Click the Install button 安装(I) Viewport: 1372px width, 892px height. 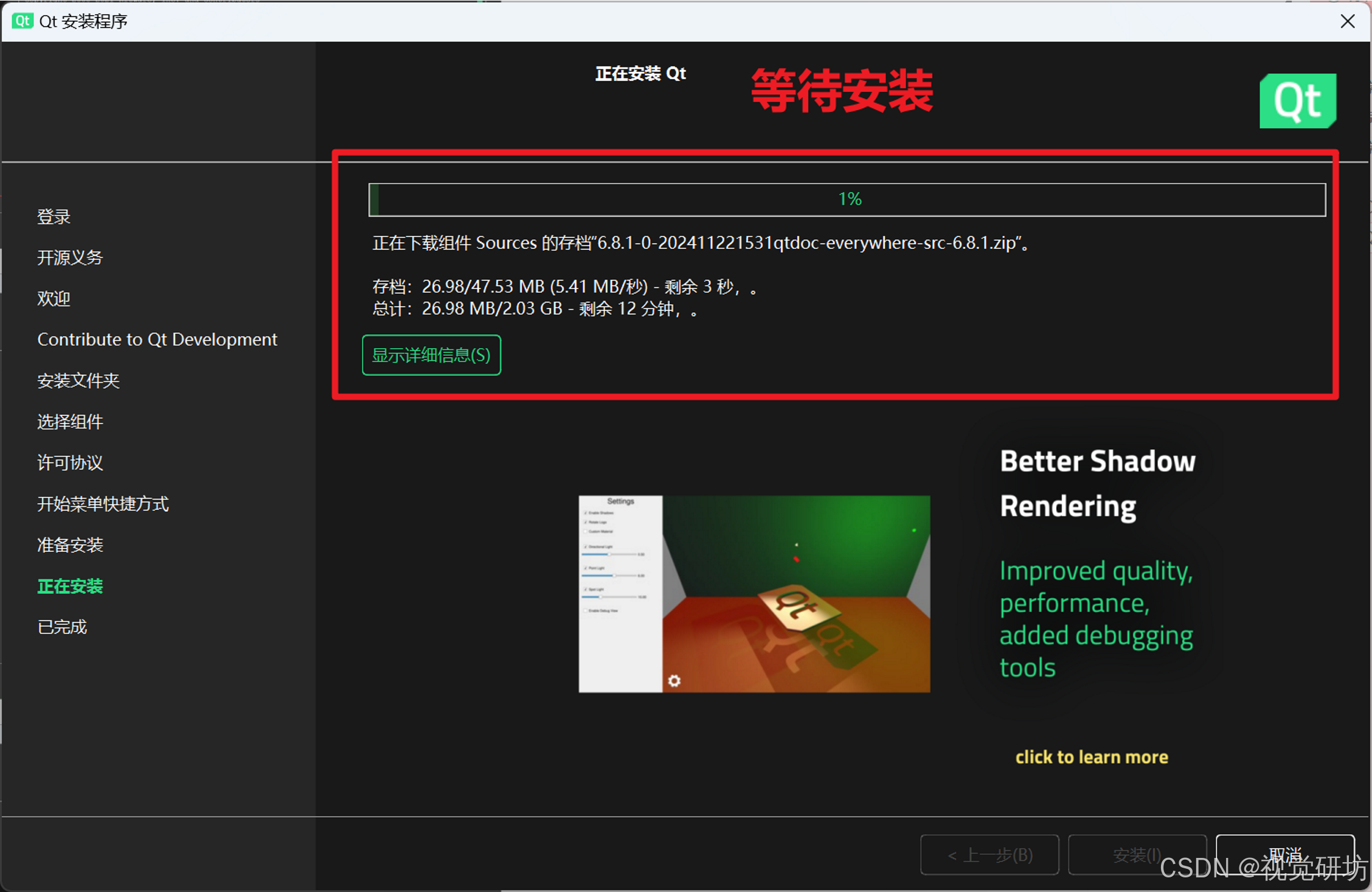1137,855
